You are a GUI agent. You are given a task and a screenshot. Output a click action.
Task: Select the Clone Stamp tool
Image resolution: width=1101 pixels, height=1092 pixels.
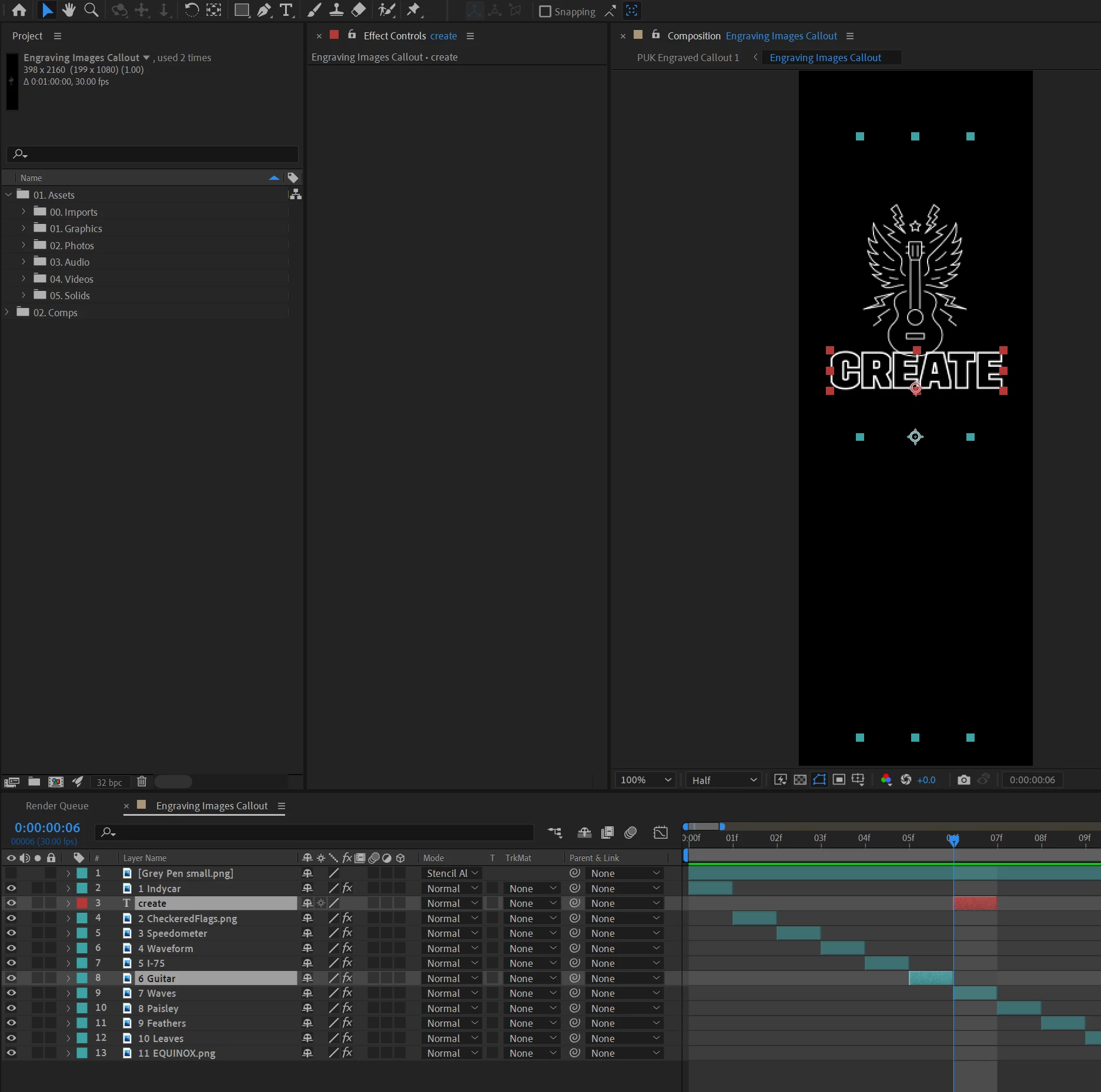pos(336,10)
